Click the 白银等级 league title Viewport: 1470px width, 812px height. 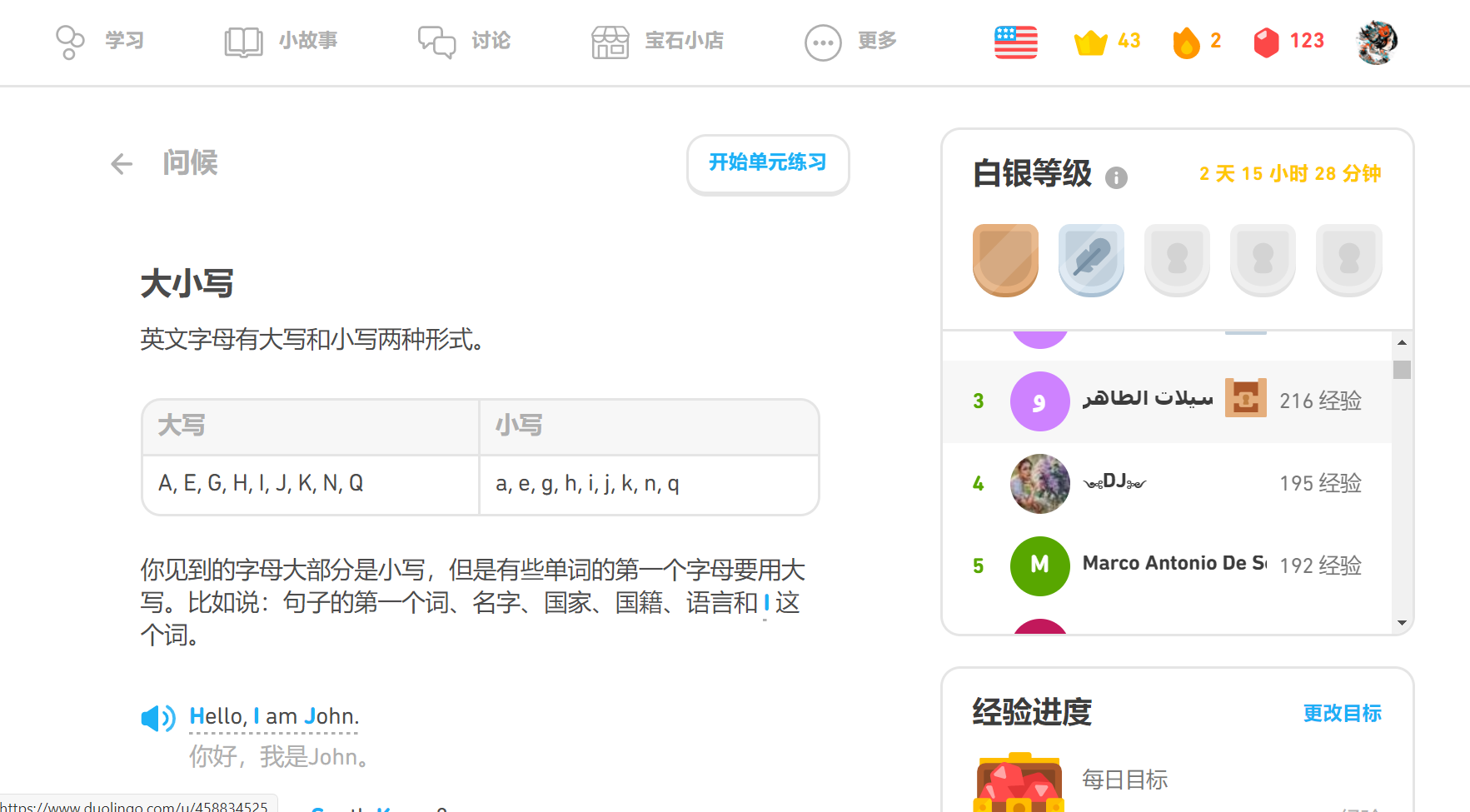point(1032,174)
